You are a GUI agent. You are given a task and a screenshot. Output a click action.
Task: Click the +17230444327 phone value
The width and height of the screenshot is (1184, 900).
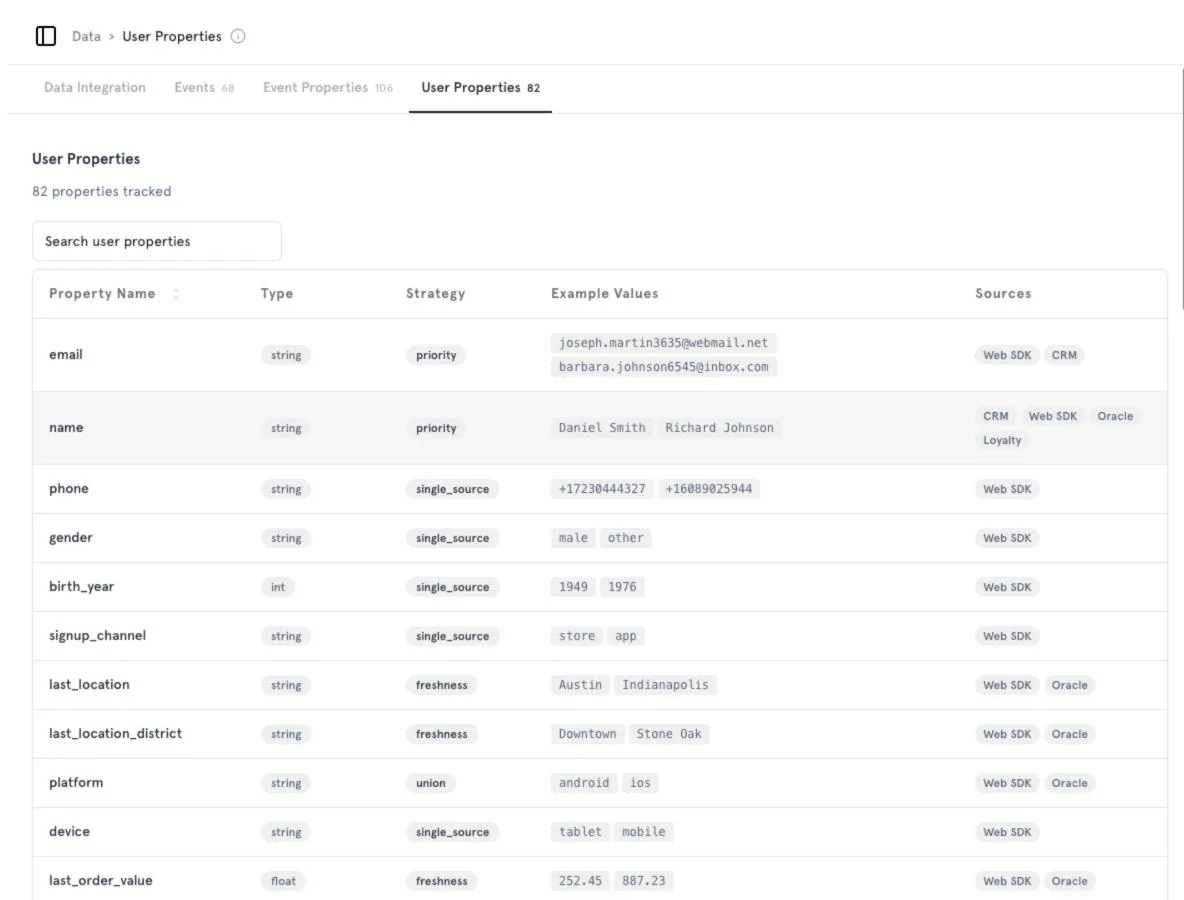[602, 489]
